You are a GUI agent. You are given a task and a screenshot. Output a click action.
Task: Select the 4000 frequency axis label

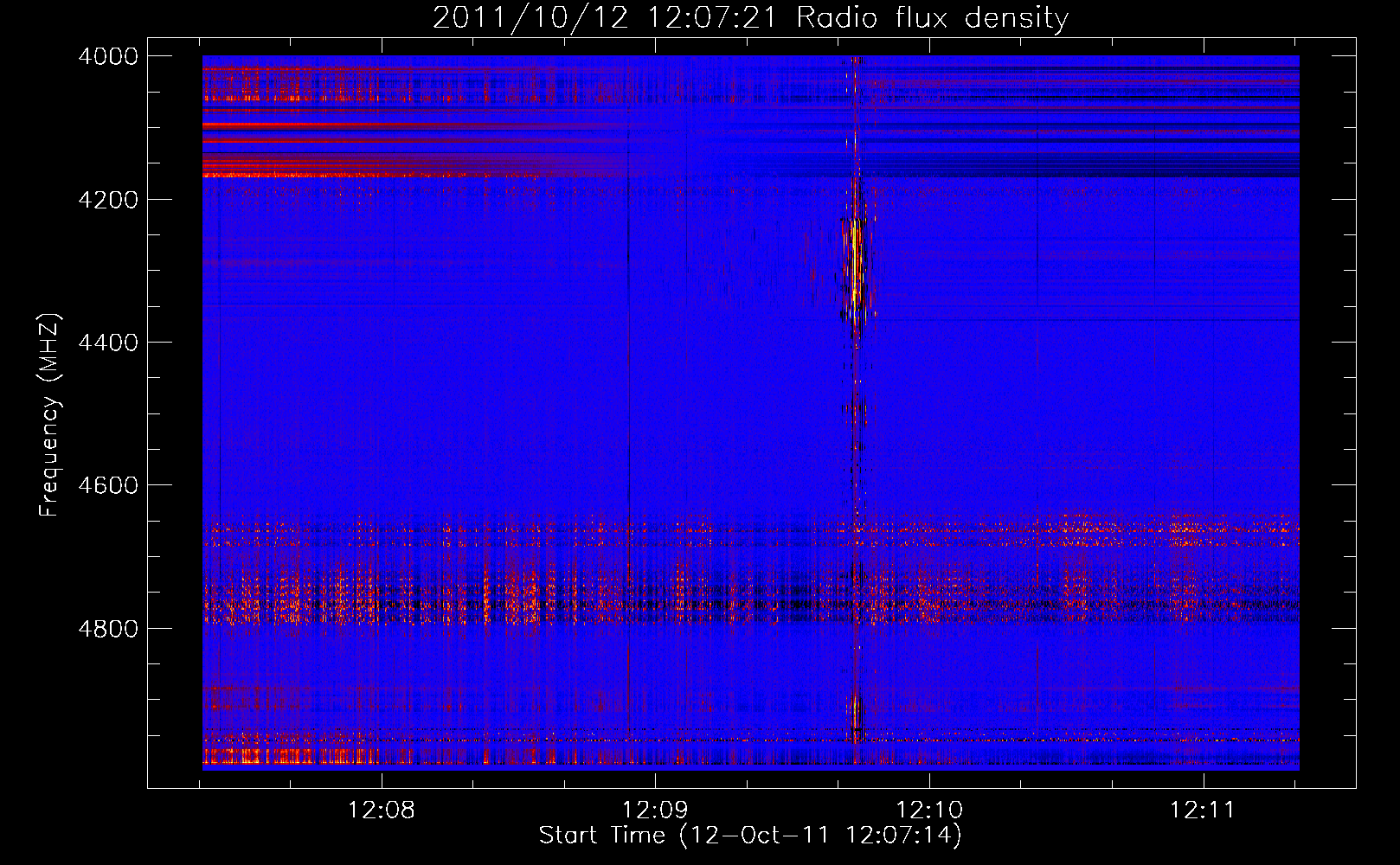point(108,56)
